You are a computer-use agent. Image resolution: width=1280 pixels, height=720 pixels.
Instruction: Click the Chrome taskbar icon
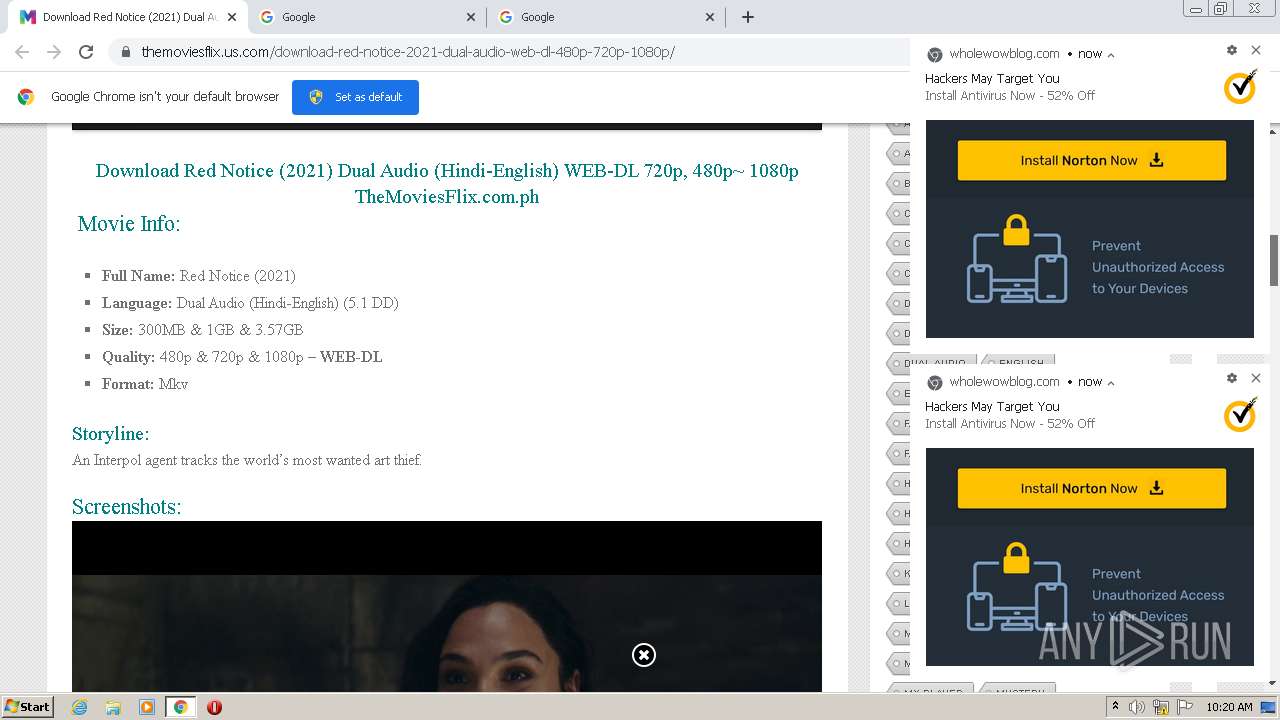point(181,707)
